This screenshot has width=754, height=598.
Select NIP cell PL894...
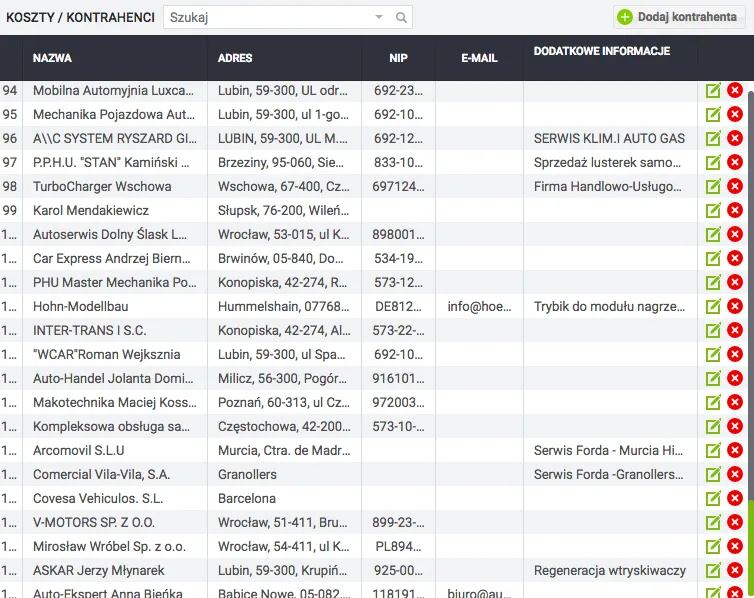[399, 547]
